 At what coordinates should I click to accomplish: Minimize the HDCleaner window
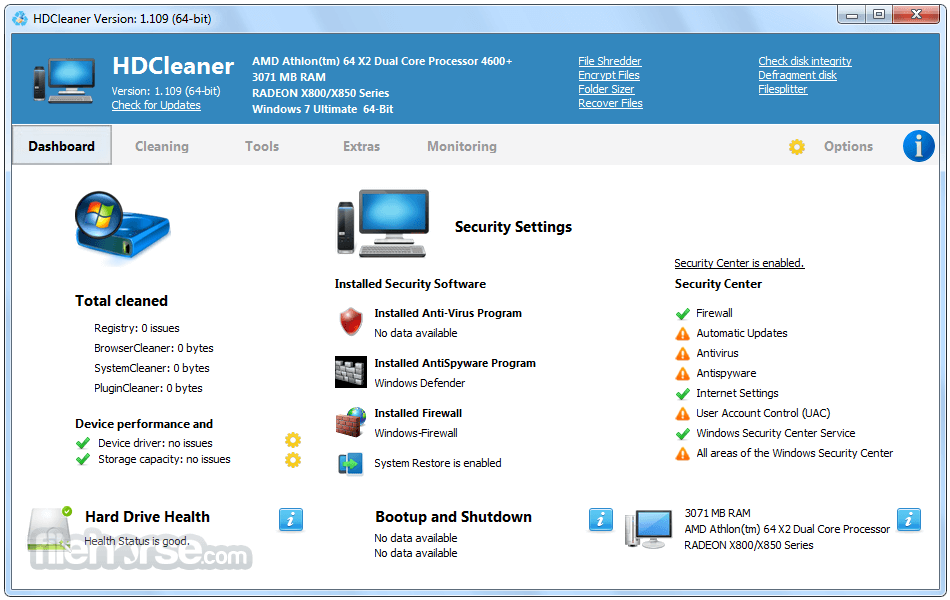[x=851, y=15]
